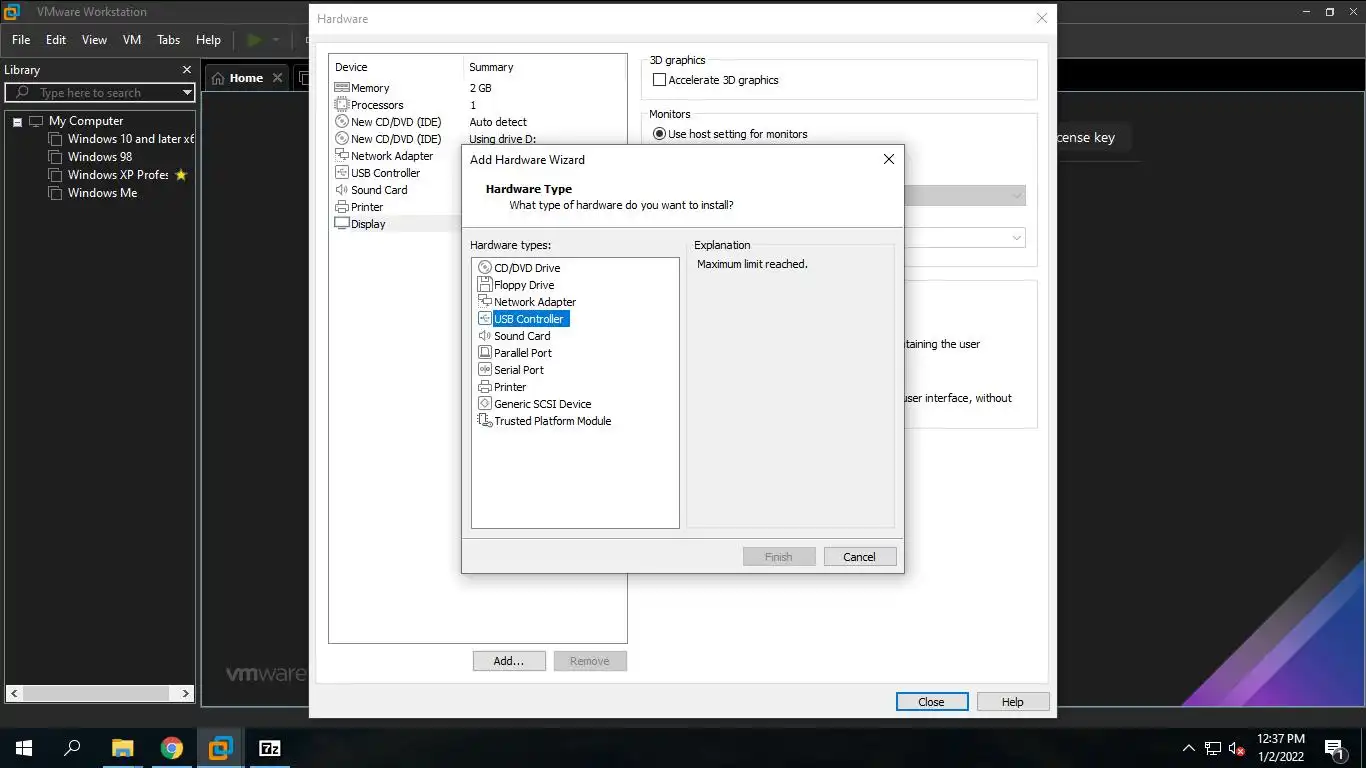Click the Windows Me VM icon
Viewport: 1366px width, 768px height.
pos(56,193)
